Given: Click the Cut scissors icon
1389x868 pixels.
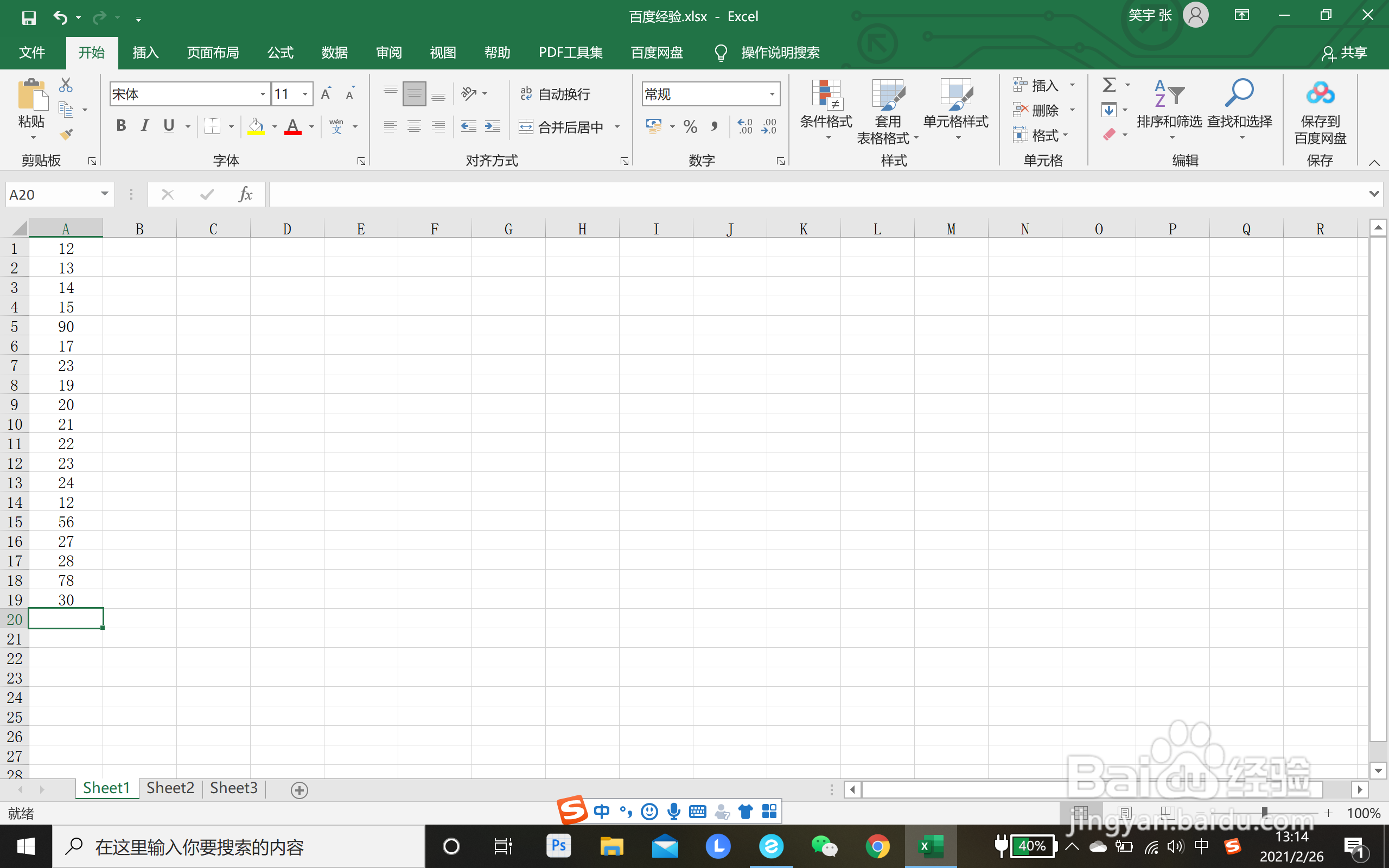Looking at the screenshot, I should coord(66,85).
